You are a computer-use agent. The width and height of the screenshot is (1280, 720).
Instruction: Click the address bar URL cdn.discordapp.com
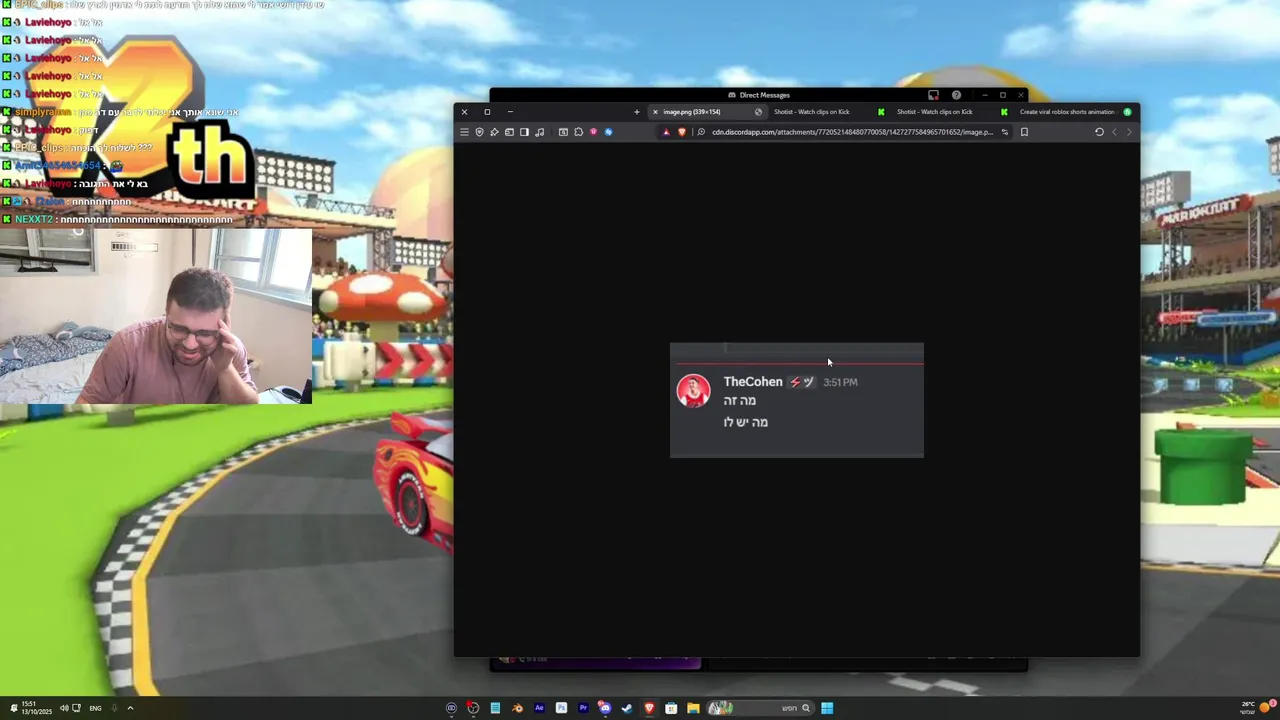[852, 132]
